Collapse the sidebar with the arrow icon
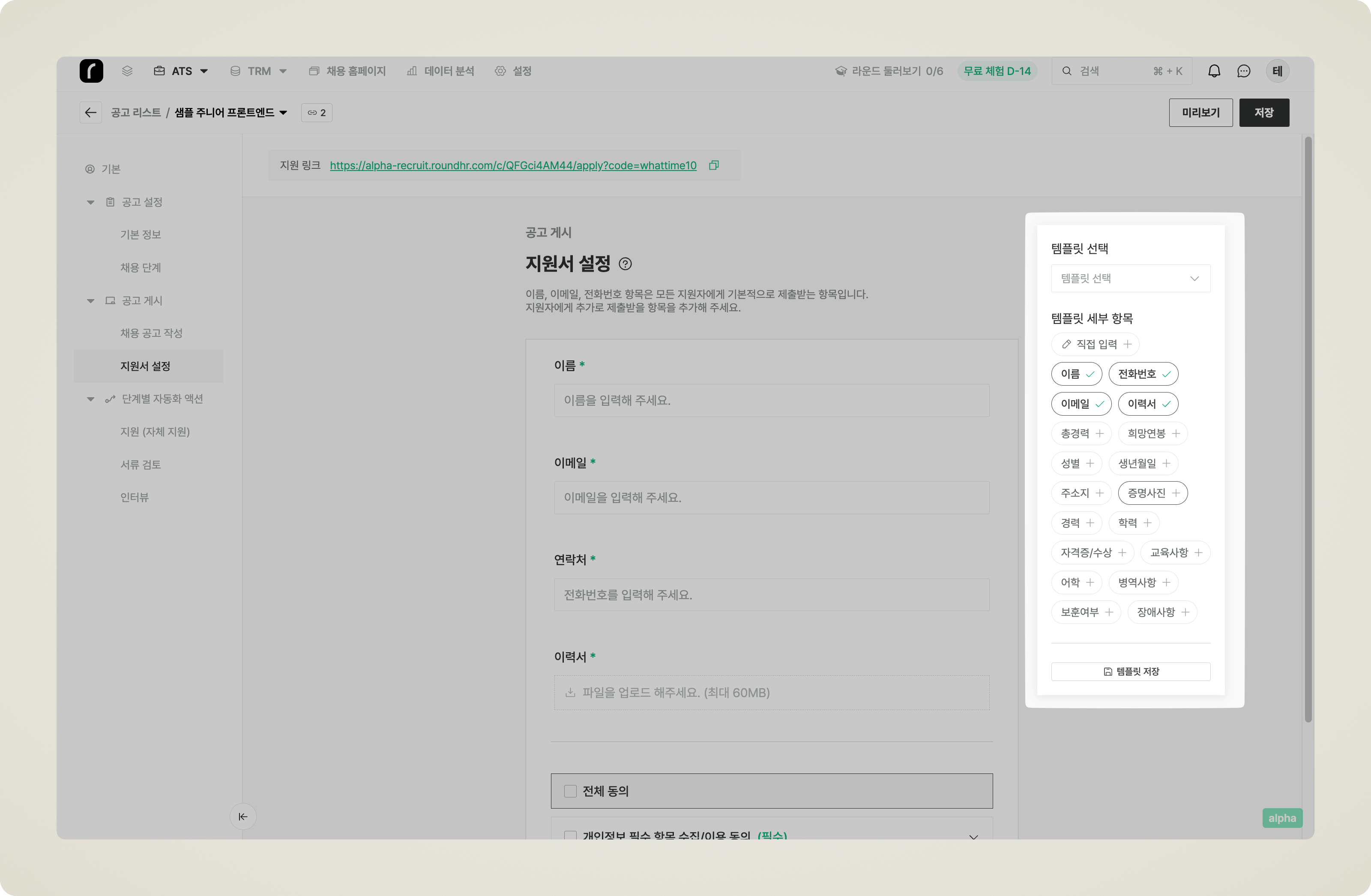1371x896 pixels. [242, 816]
